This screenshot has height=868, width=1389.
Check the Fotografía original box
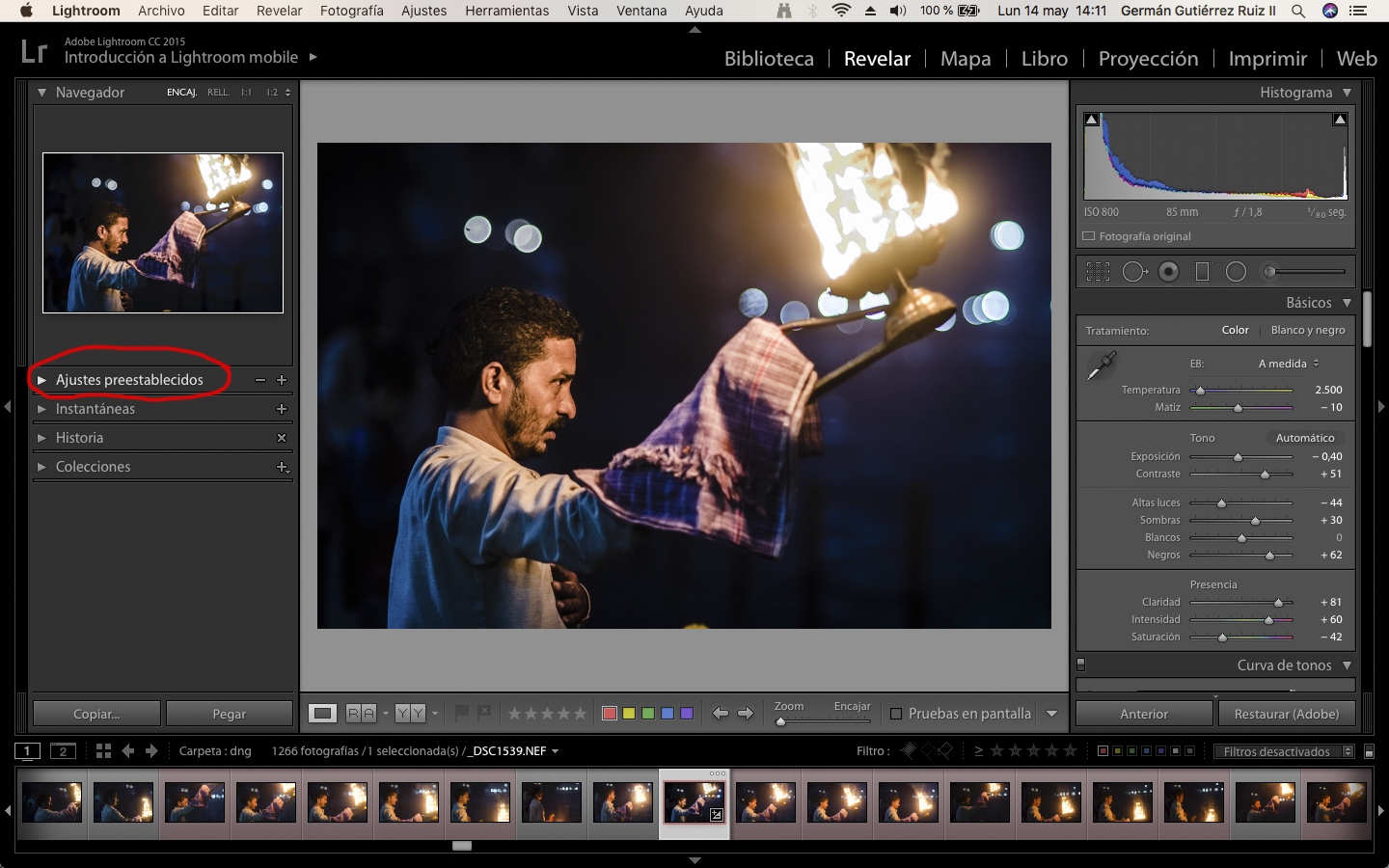[x=1089, y=236]
